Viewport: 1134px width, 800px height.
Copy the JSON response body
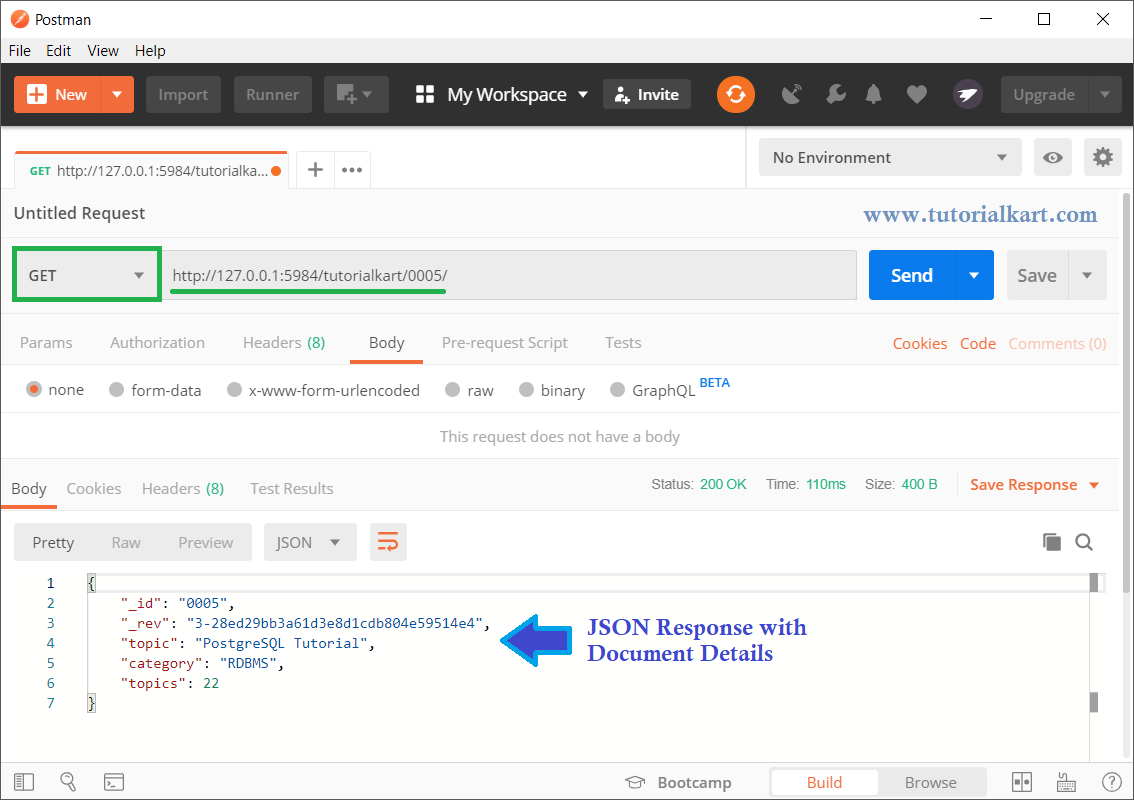tap(1052, 541)
